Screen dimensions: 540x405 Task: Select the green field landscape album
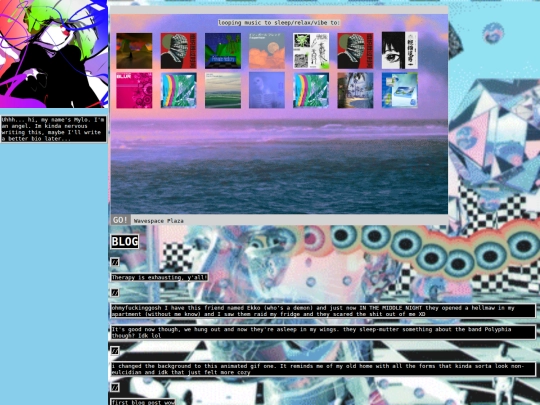point(223,90)
